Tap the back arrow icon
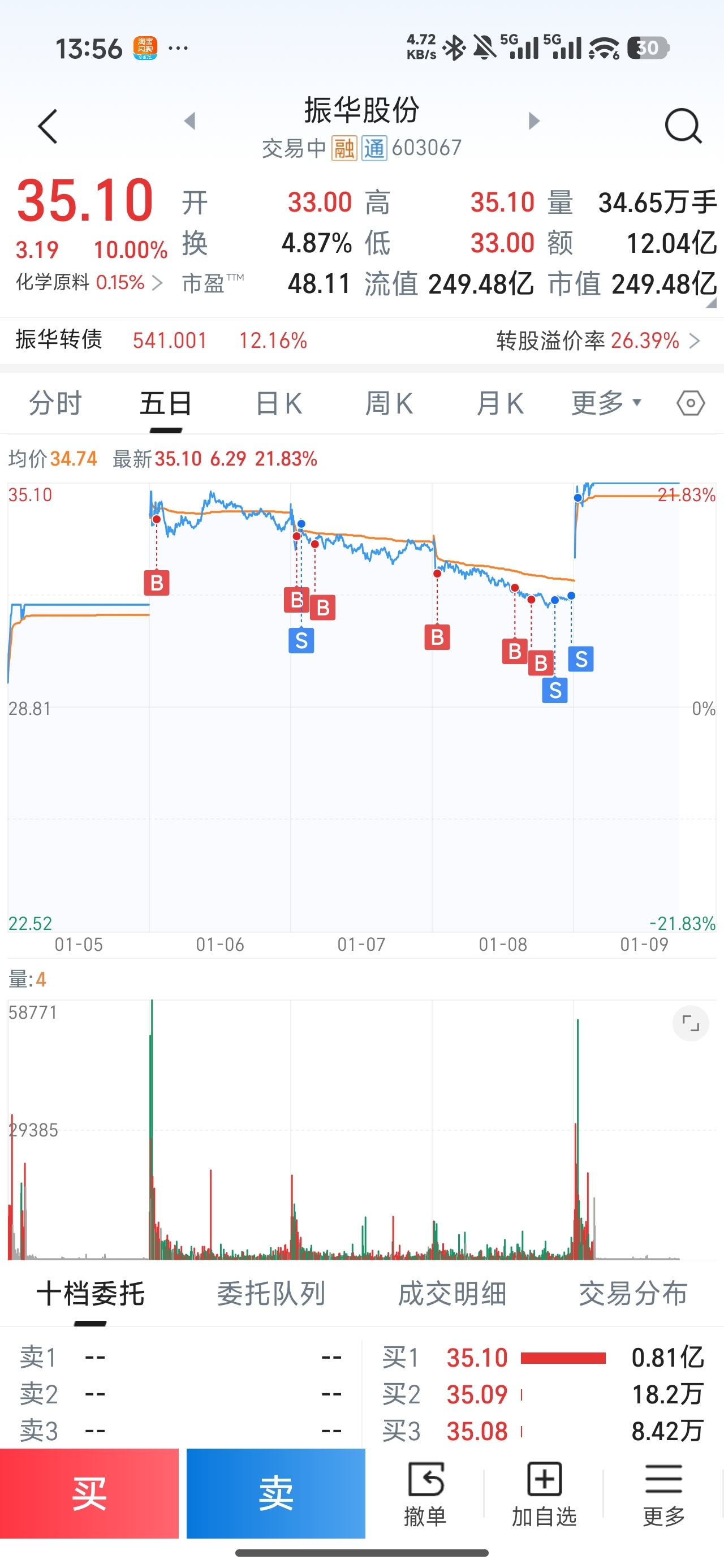This screenshot has width=724, height=1568. click(x=48, y=127)
